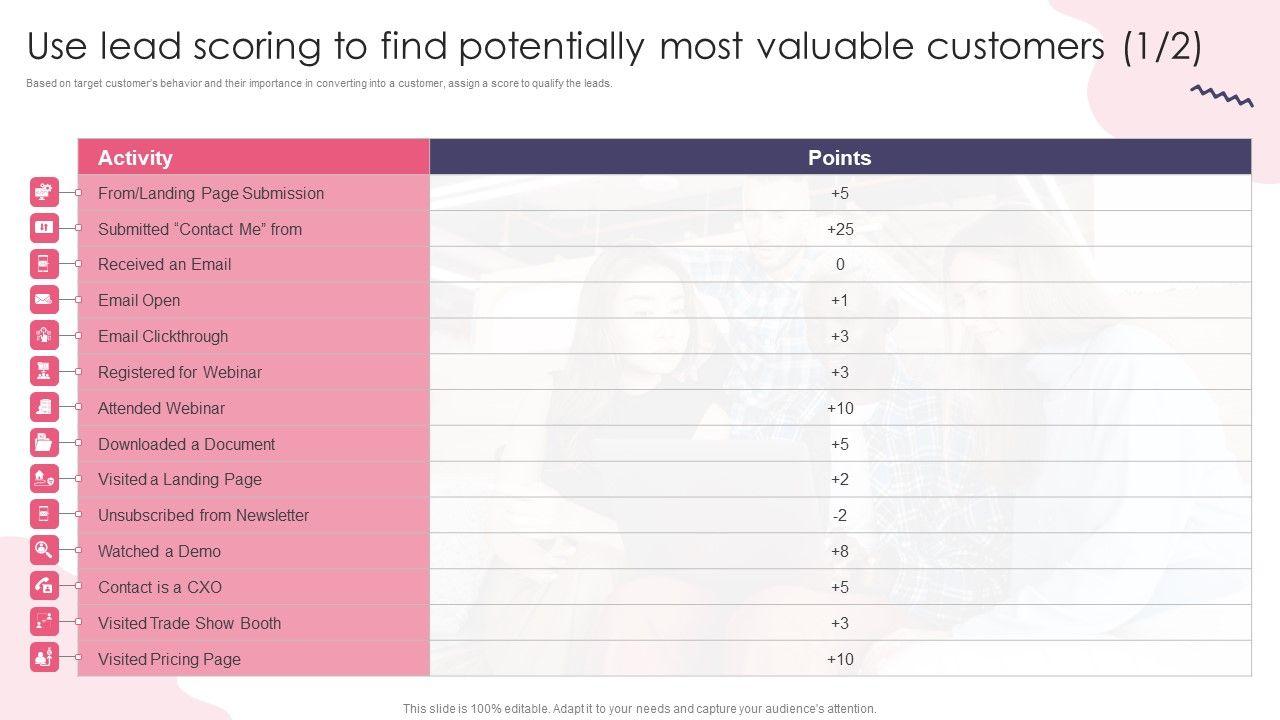The height and width of the screenshot is (720, 1280).
Task: Click the magnifier icon next to Watched a Demo
Action: [44, 550]
